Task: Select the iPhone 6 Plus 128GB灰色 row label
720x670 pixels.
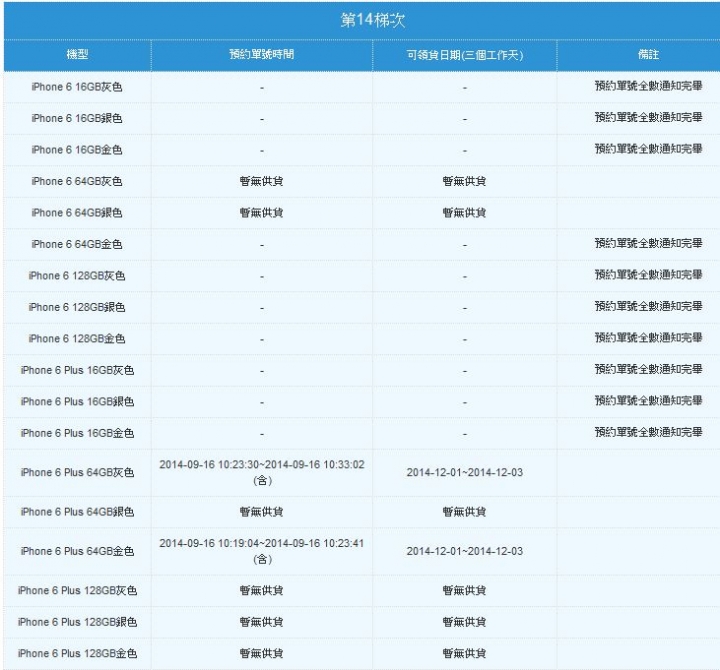Action: 77,590
